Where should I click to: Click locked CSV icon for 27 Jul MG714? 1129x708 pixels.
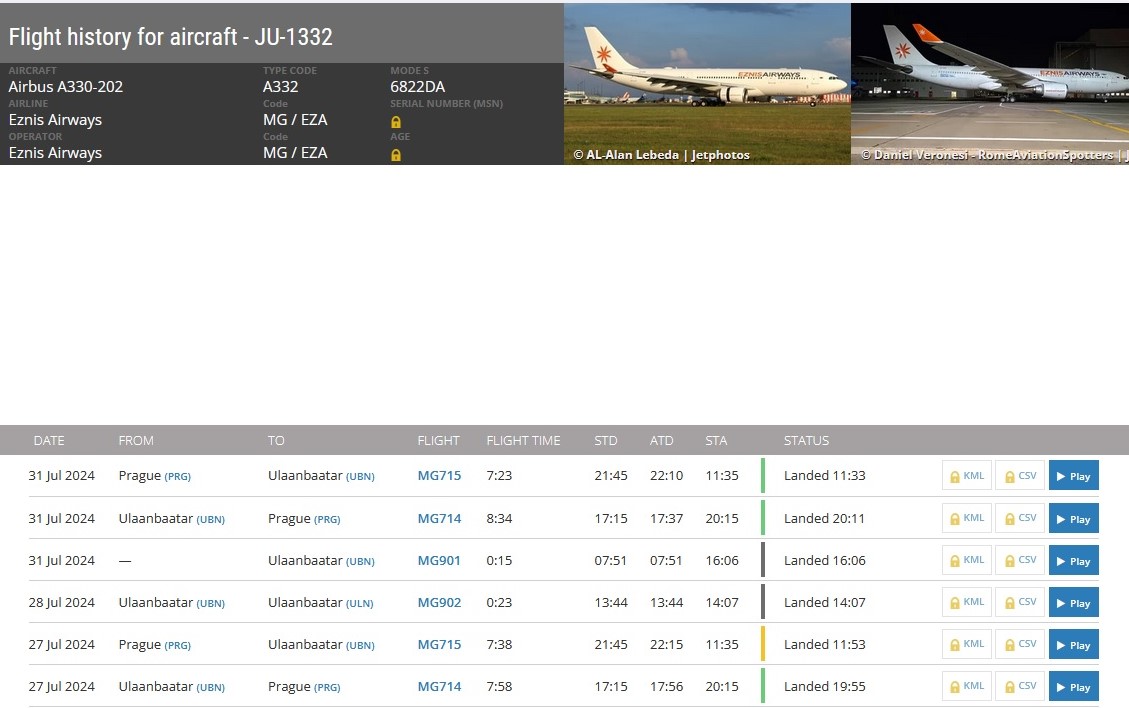[1020, 686]
